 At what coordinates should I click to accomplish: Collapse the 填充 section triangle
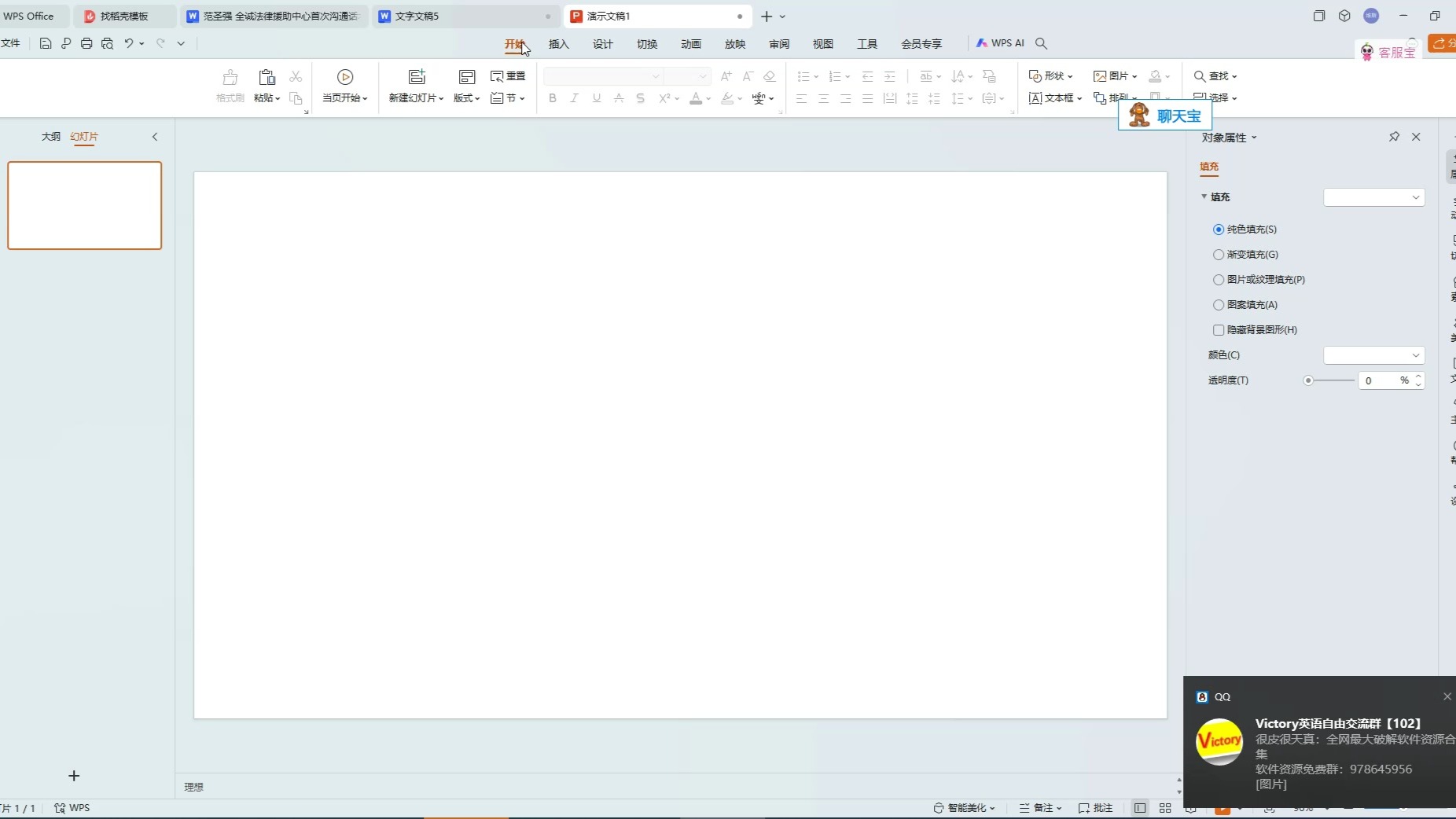(x=1204, y=196)
